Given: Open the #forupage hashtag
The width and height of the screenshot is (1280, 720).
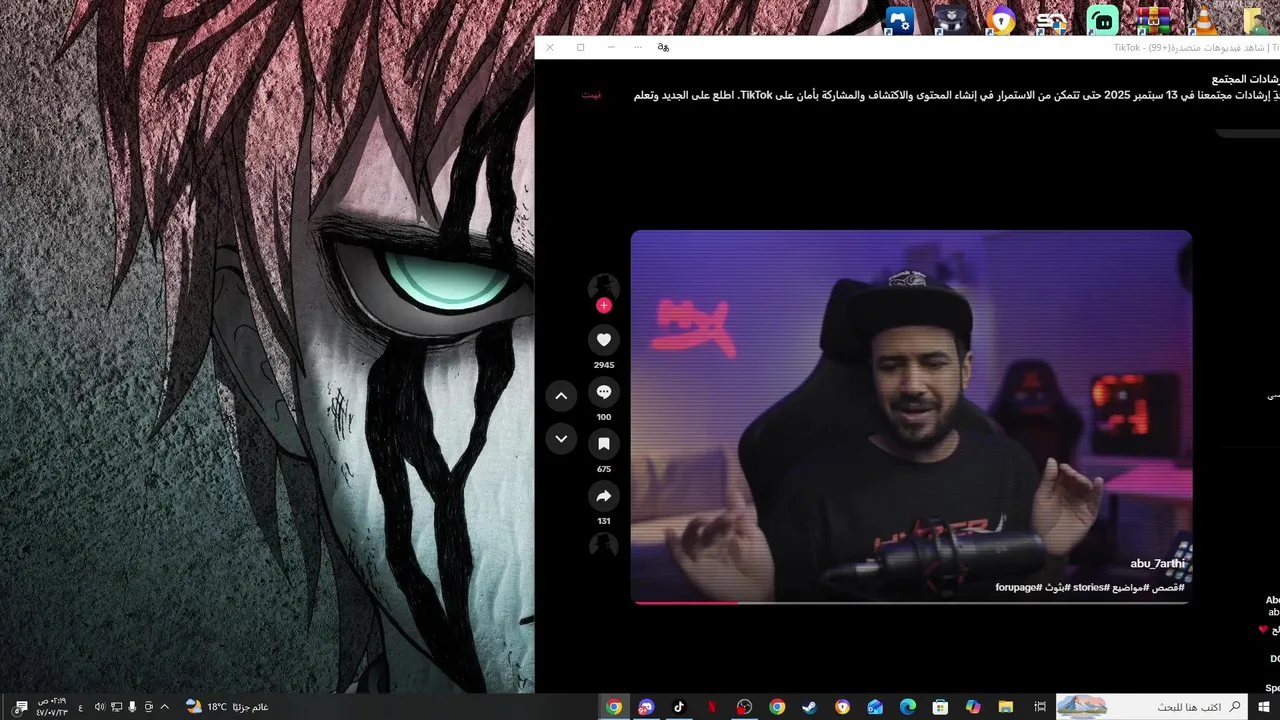Looking at the screenshot, I should (x=1018, y=587).
